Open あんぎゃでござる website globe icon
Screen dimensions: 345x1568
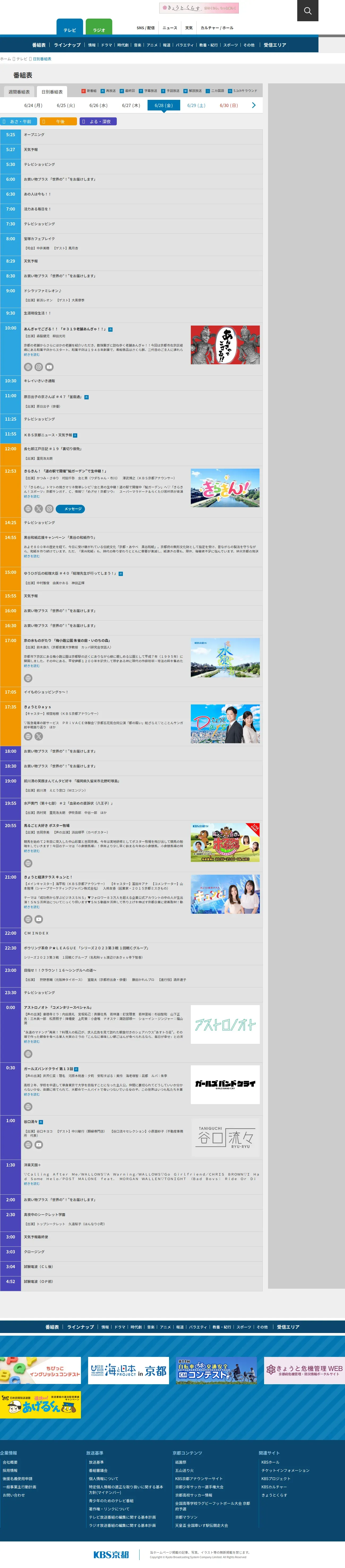[x=28, y=367]
